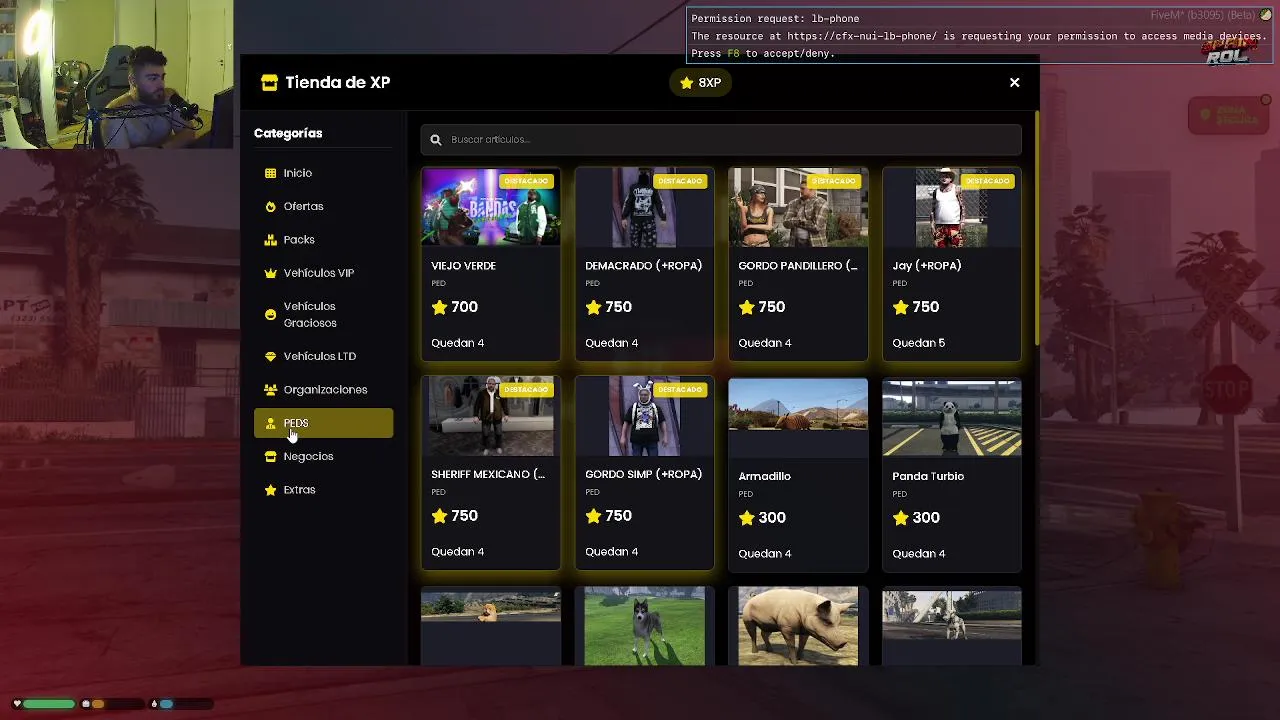Screen dimensions: 1280x720
Task: Click the star icon in 8XP badge
Action: click(686, 83)
